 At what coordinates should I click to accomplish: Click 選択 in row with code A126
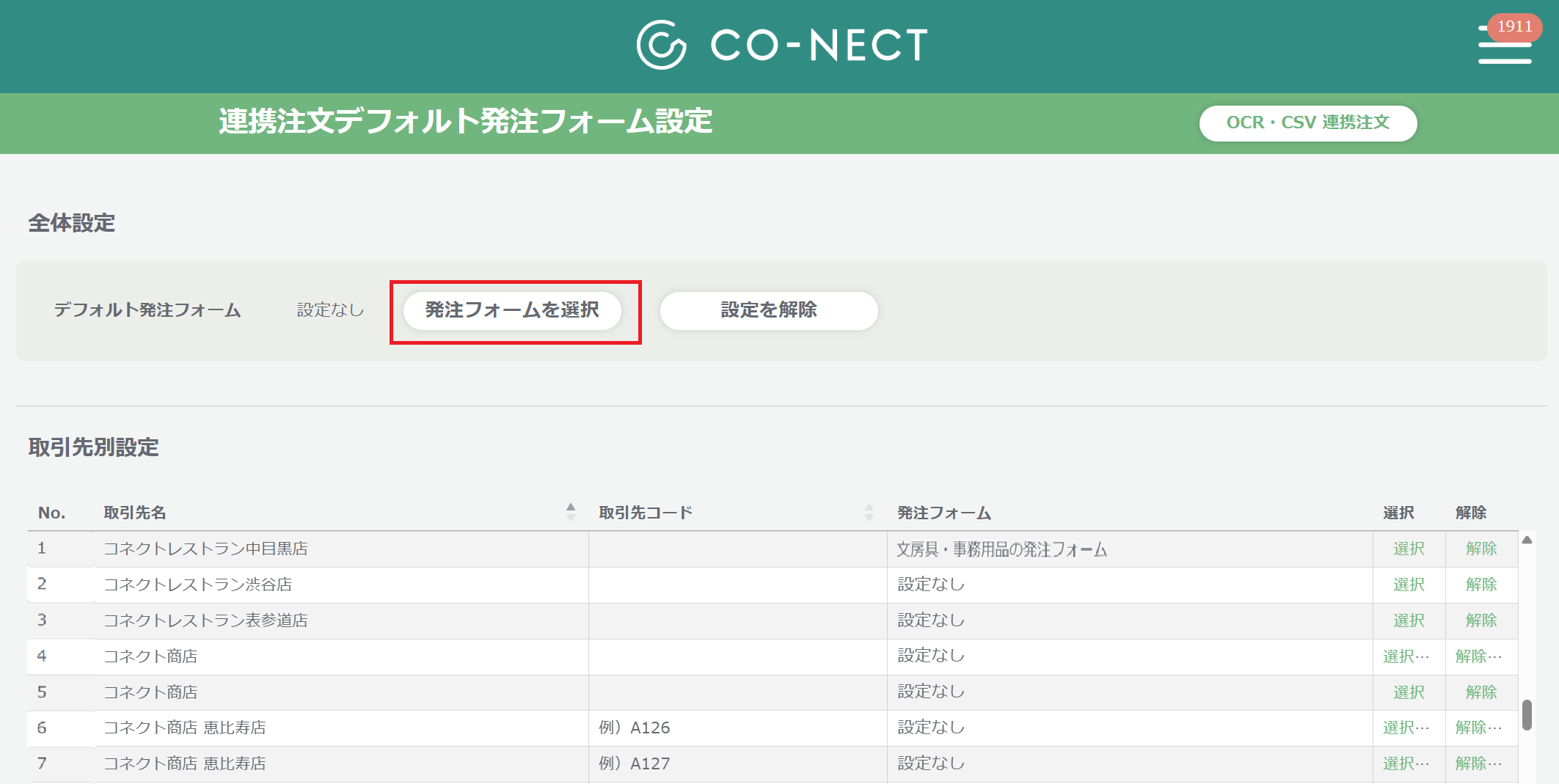[1406, 728]
